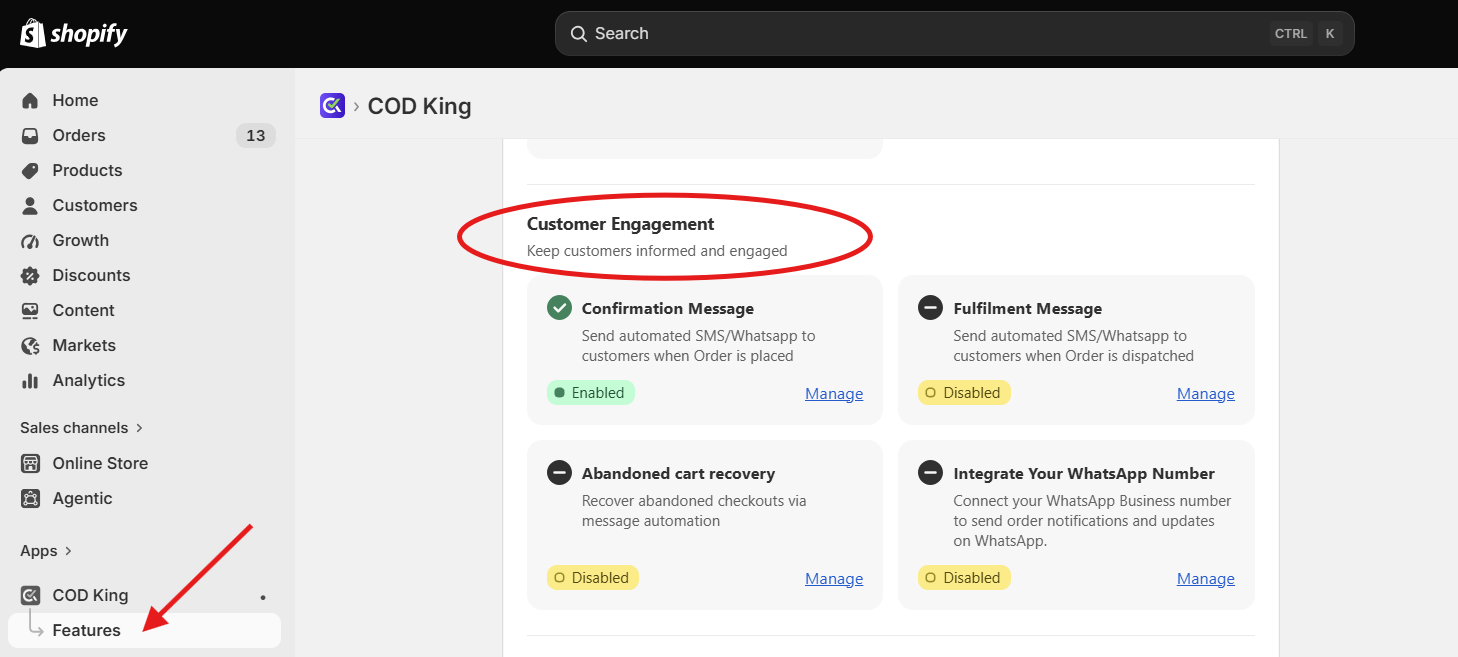Click the COD King sidebar app icon
This screenshot has height=657, width=1458.
(x=30, y=596)
